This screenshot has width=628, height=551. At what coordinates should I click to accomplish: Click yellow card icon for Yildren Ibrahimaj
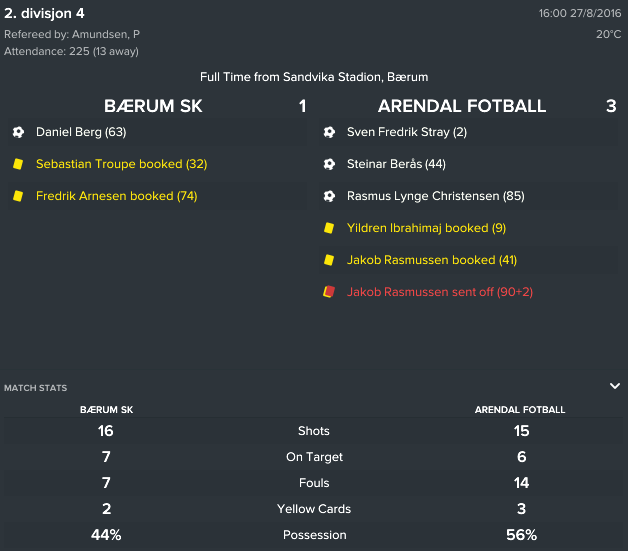(329, 228)
